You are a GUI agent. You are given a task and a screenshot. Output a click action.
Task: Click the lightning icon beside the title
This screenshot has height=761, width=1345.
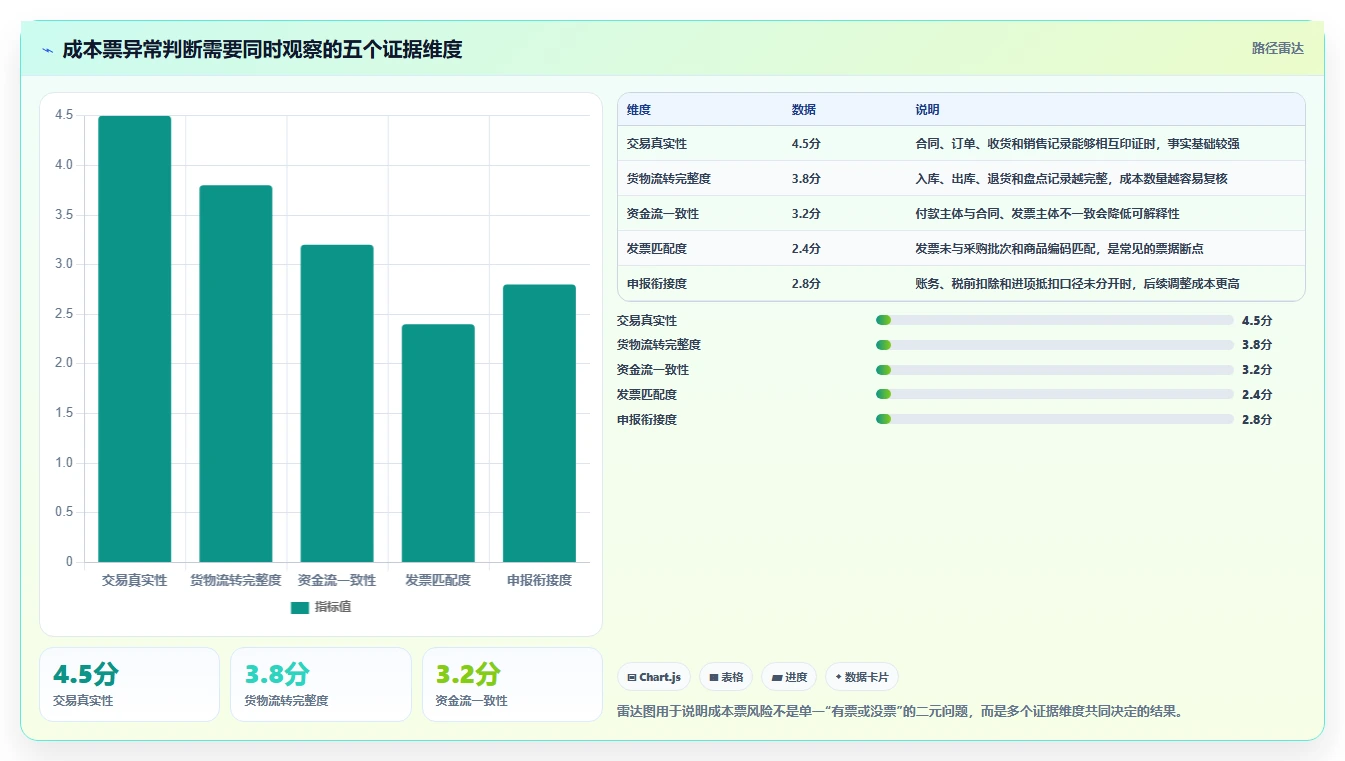pyautogui.click(x=47, y=50)
